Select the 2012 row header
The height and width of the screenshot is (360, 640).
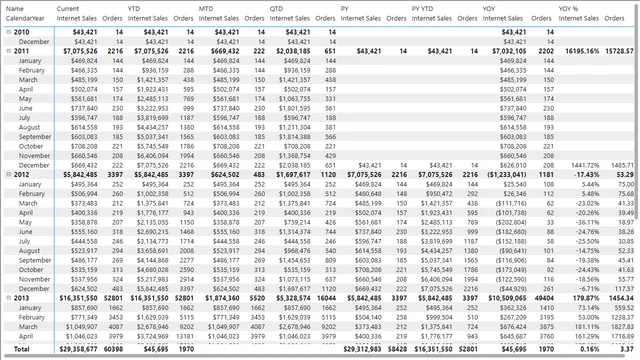pos(21,174)
